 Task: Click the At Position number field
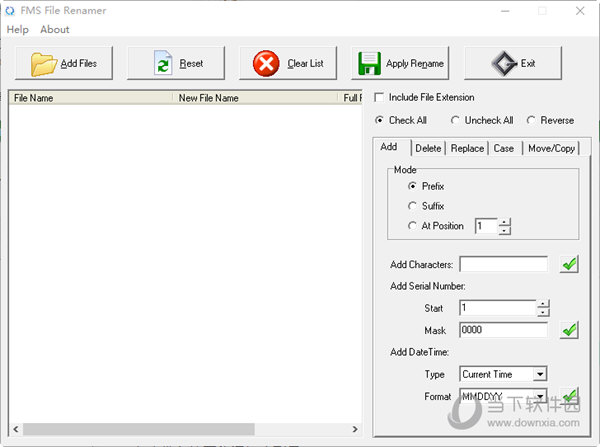(x=486, y=226)
